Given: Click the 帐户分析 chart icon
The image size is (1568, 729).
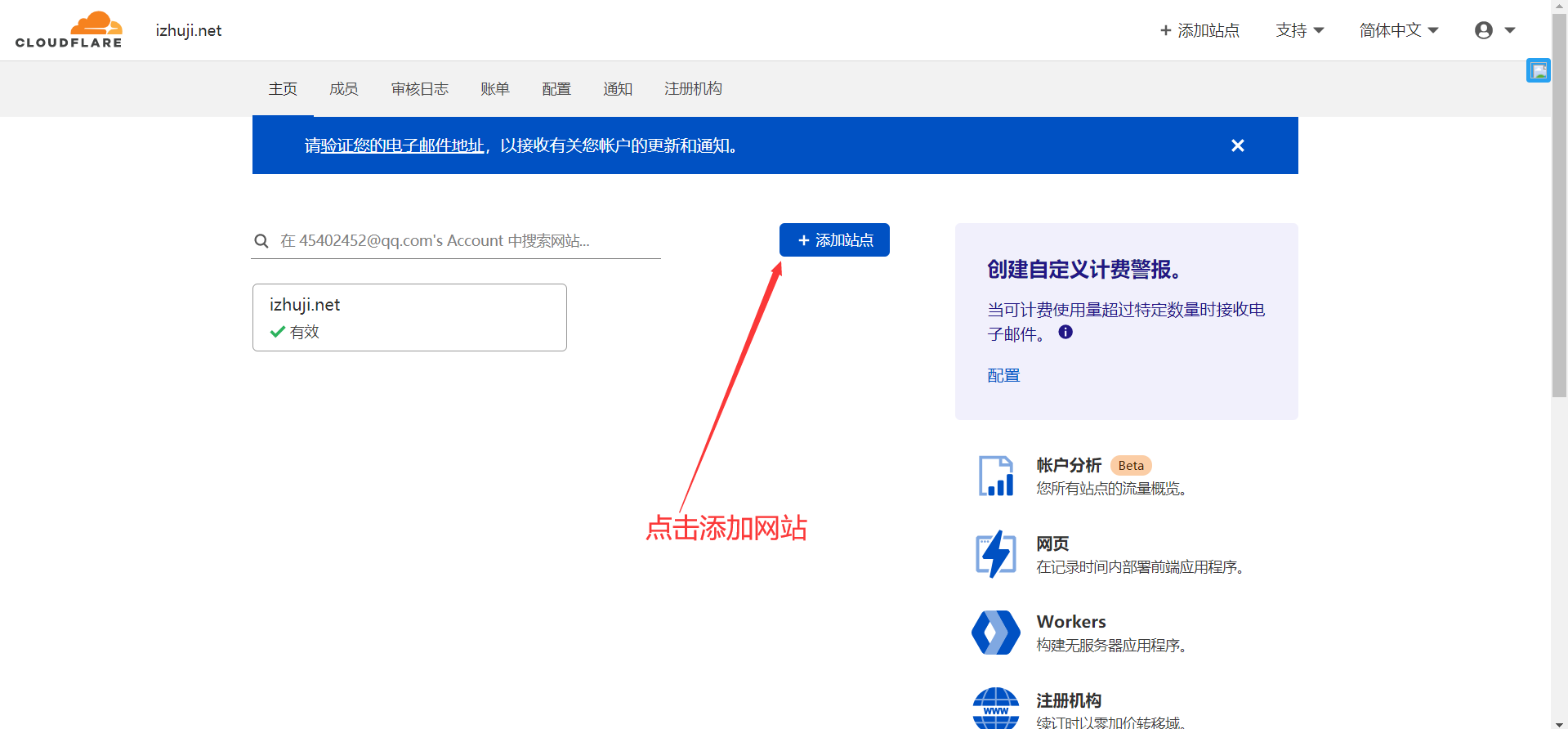Looking at the screenshot, I should coord(996,476).
